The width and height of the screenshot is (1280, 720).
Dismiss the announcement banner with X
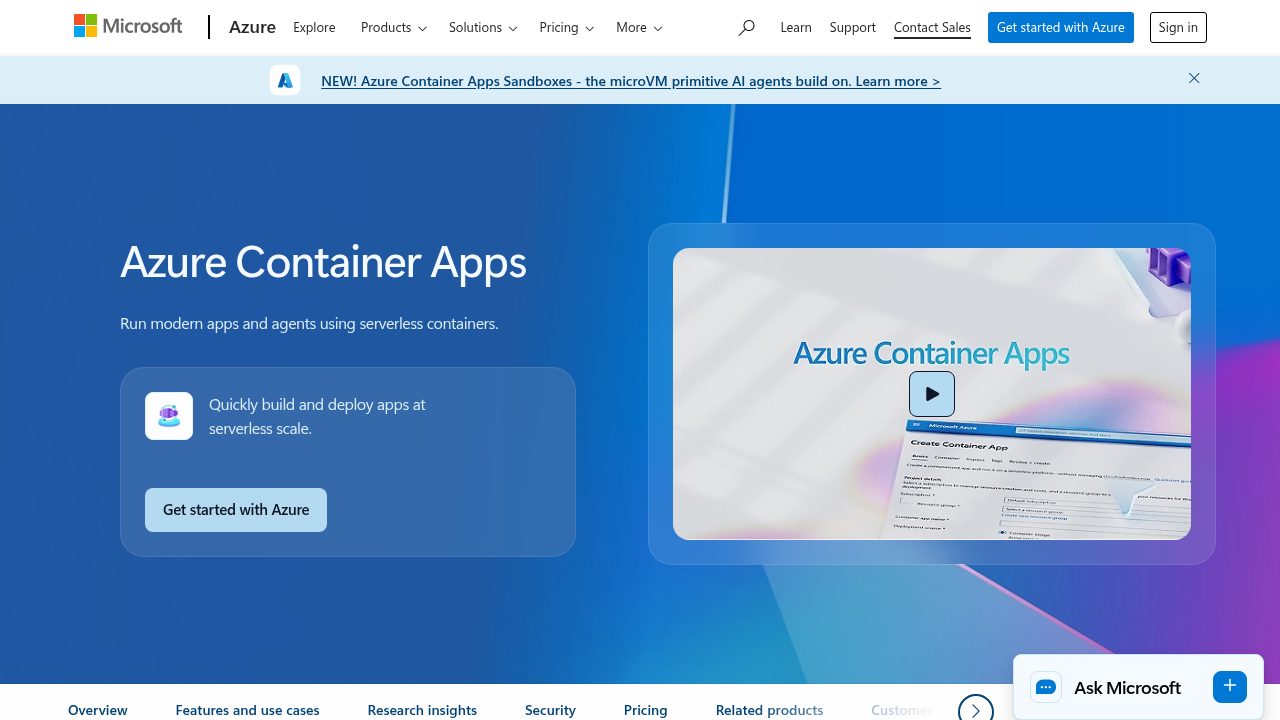pyautogui.click(x=1194, y=78)
